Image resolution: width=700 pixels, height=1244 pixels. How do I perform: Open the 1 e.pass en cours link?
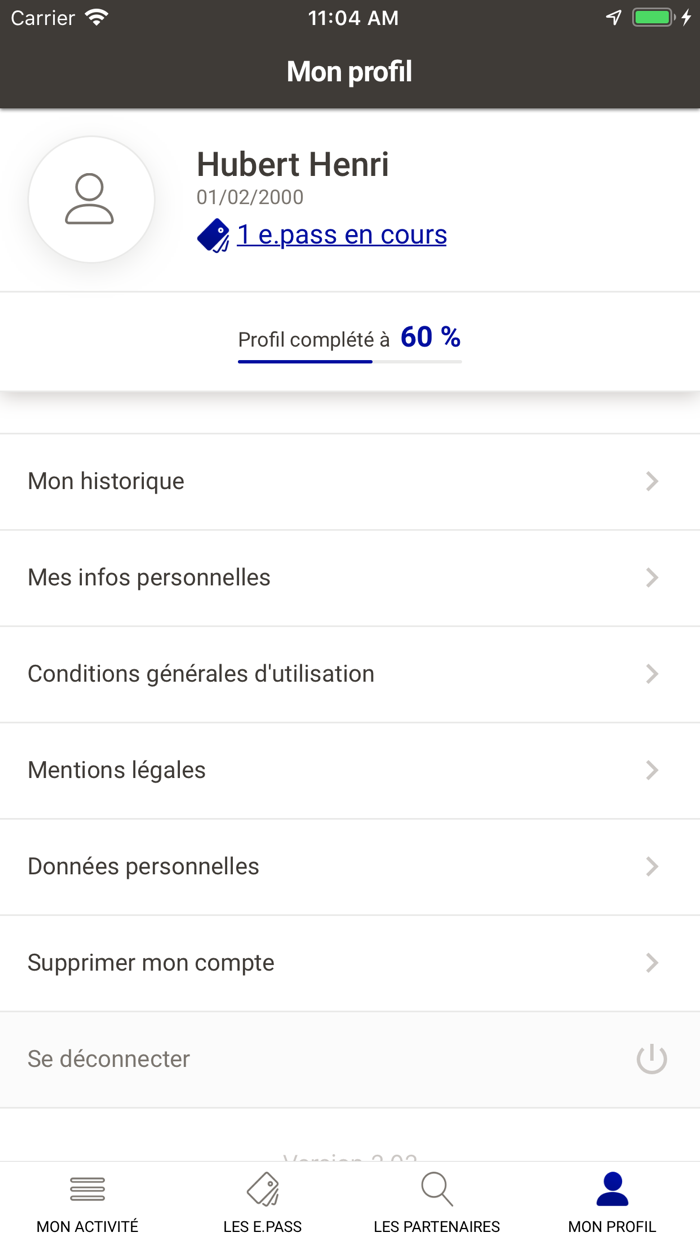tap(341, 235)
